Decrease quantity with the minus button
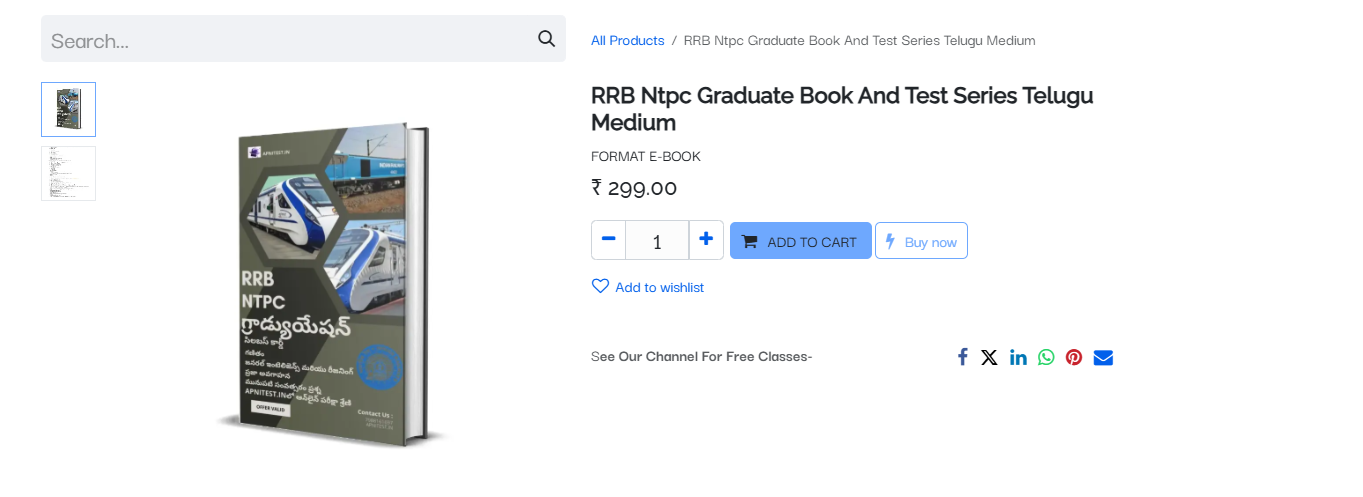Screen dimensions: 1363x497 coord(608,240)
